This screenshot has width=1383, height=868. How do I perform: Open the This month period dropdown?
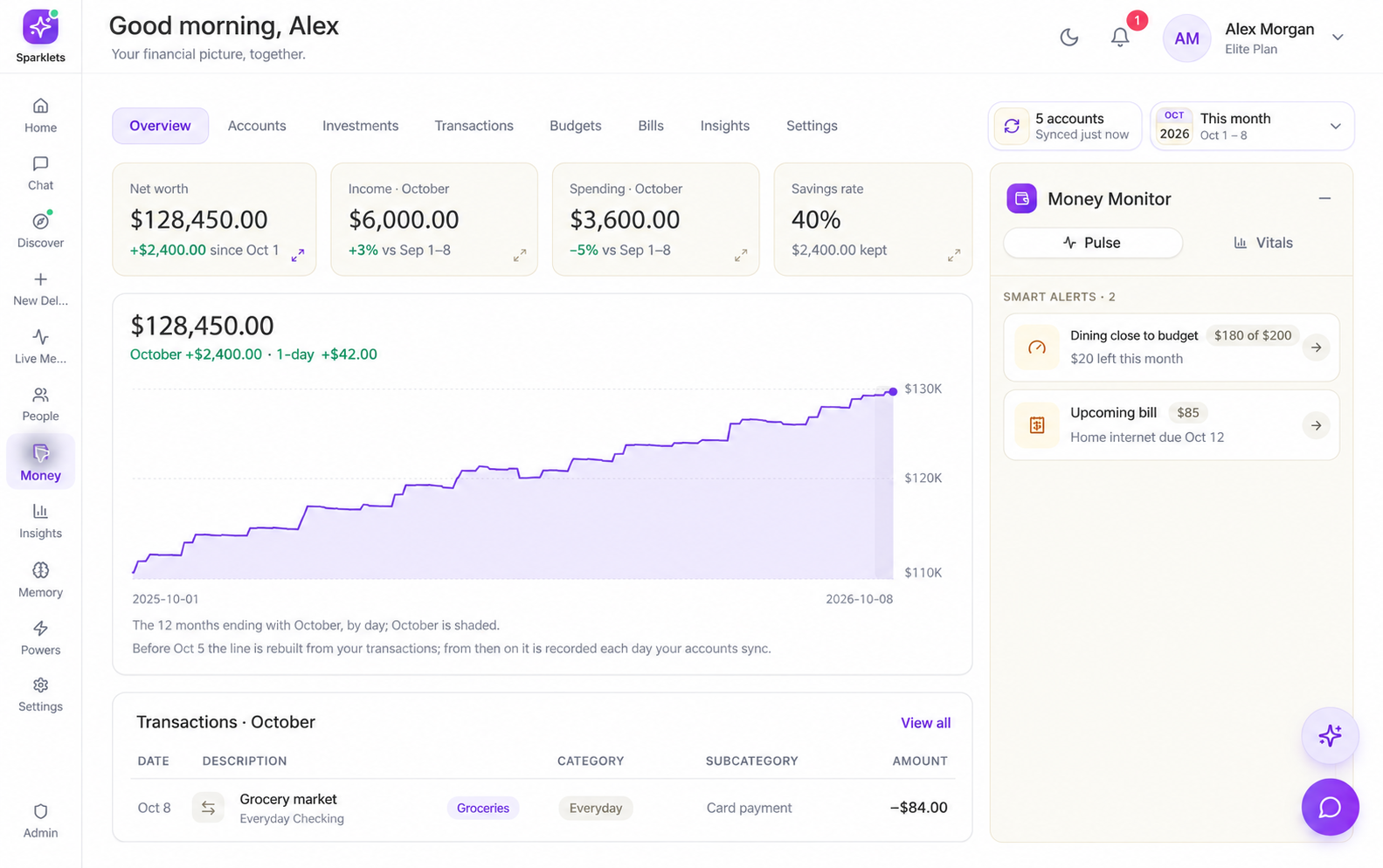1252,126
